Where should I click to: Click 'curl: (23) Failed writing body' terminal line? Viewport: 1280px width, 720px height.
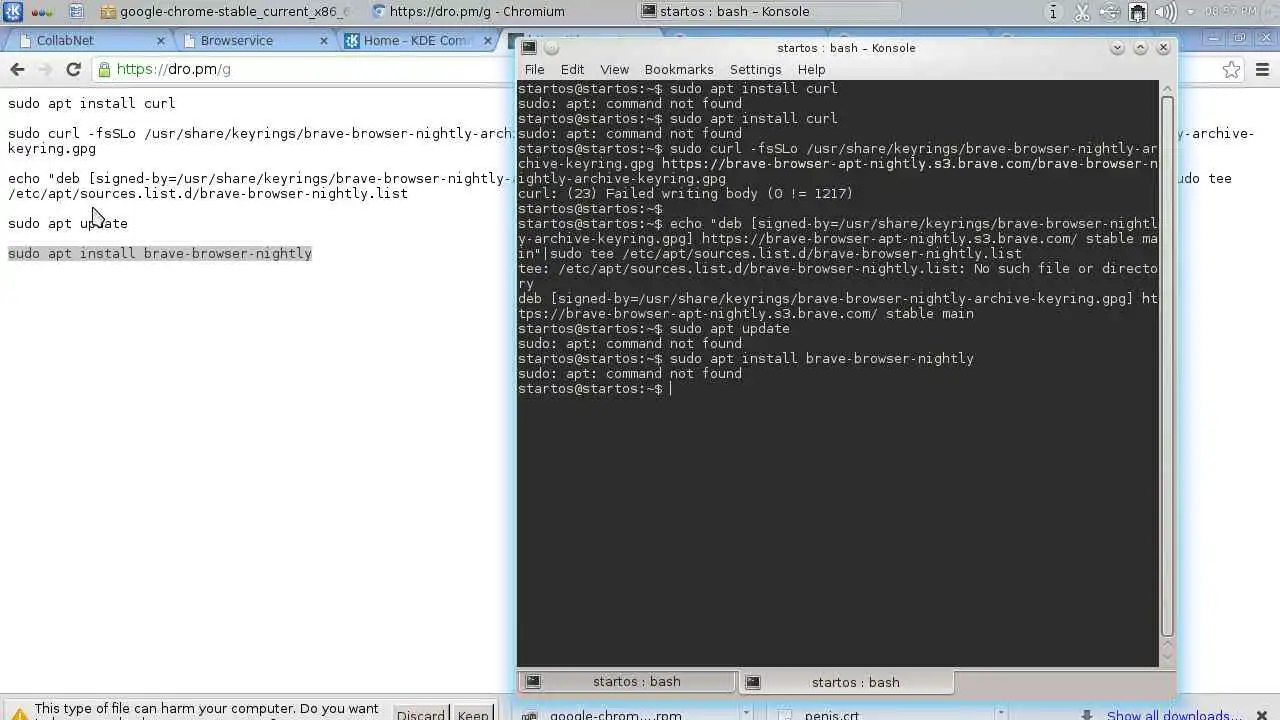point(685,193)
